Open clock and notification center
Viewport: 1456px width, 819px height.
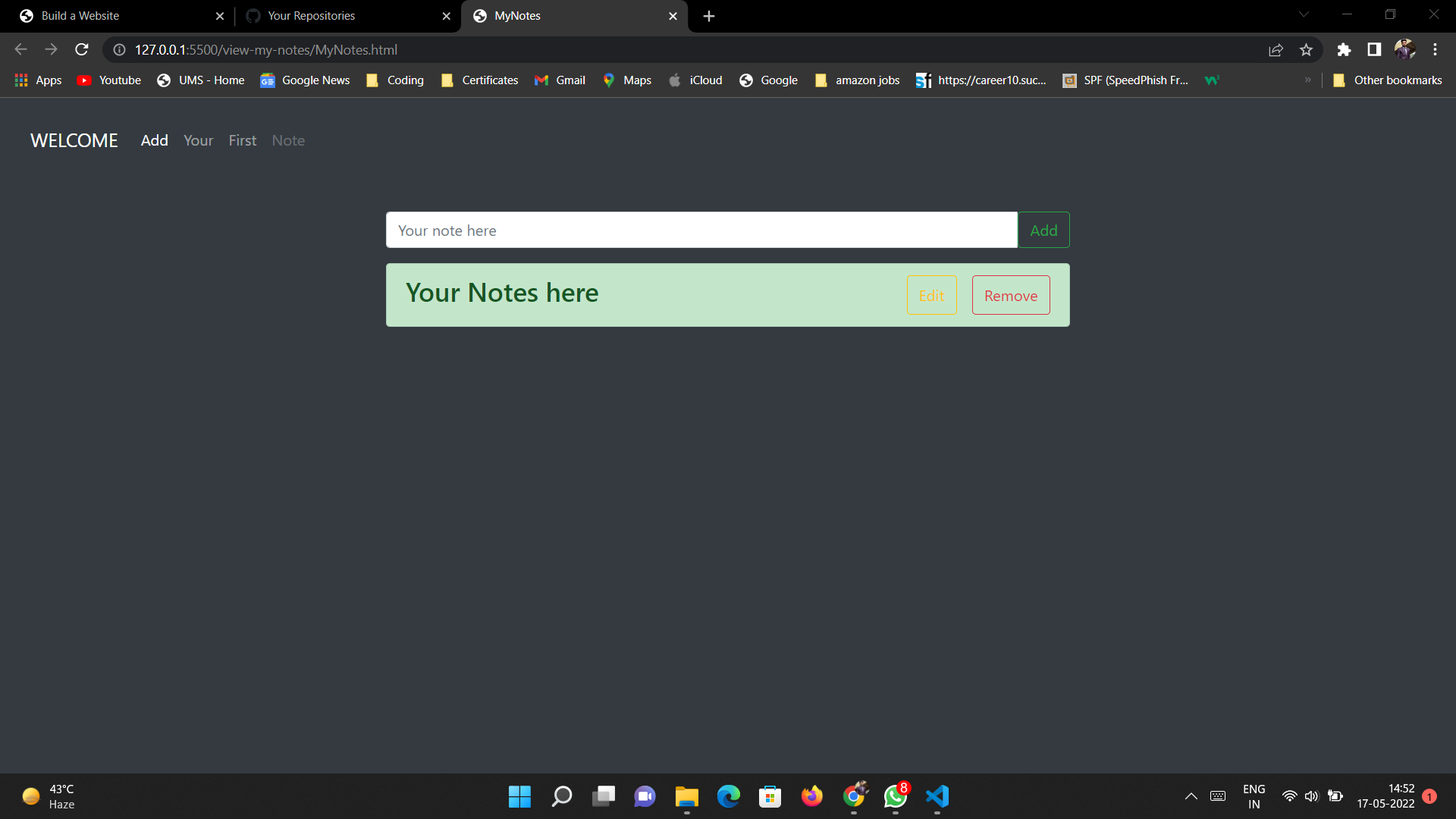[x=1395, y=796]
